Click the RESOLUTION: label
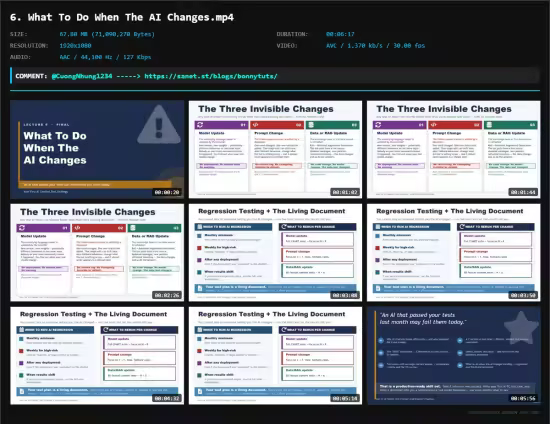 pyautogui.click(x=29, y=46)
